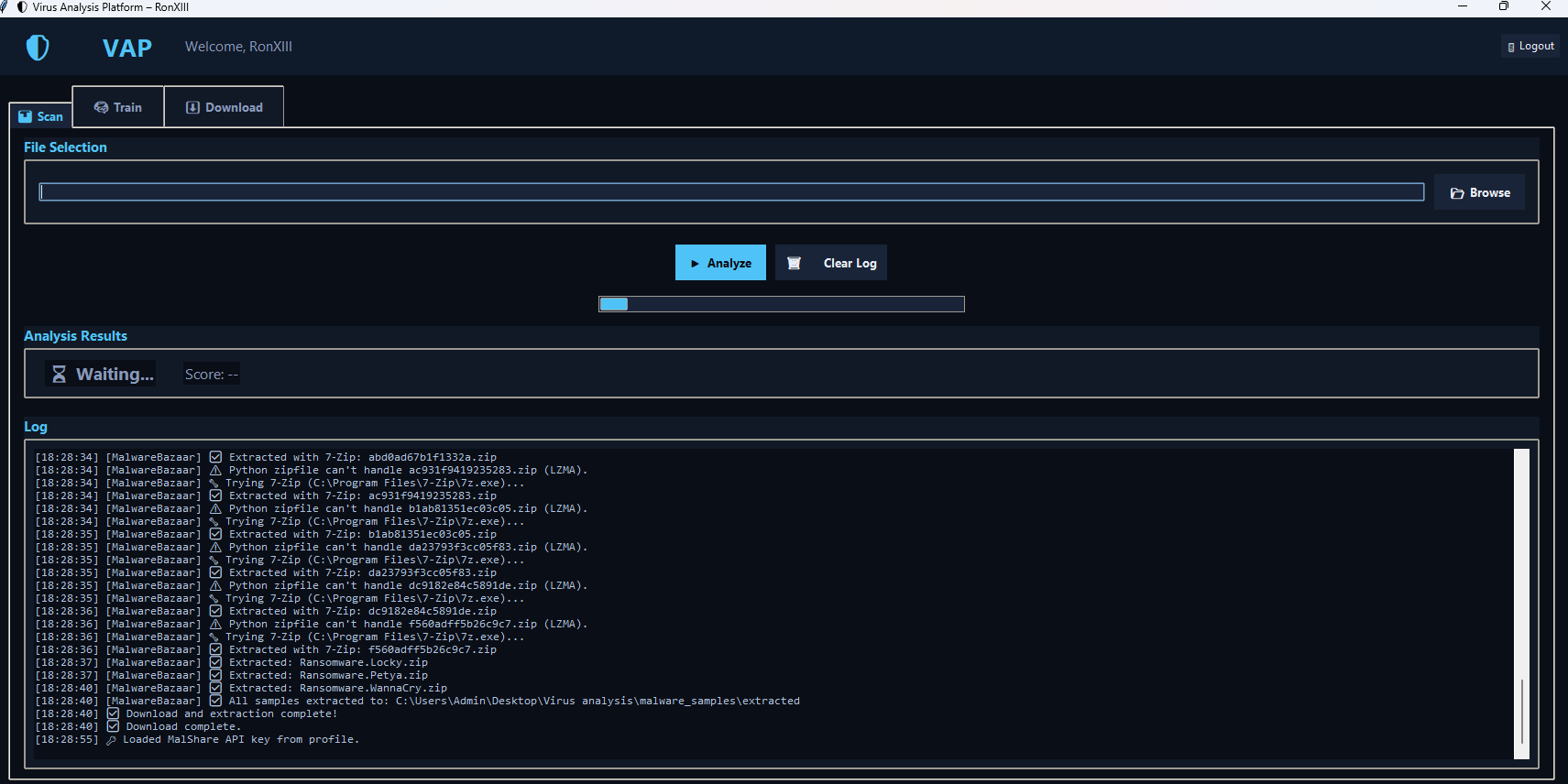Image resolution: width=1568 pixels, height=784 pixels.
Task: Click checkmark icon beside 'Download and extraction complete!'
Action: pyautogui.click(x=113, y=713)
